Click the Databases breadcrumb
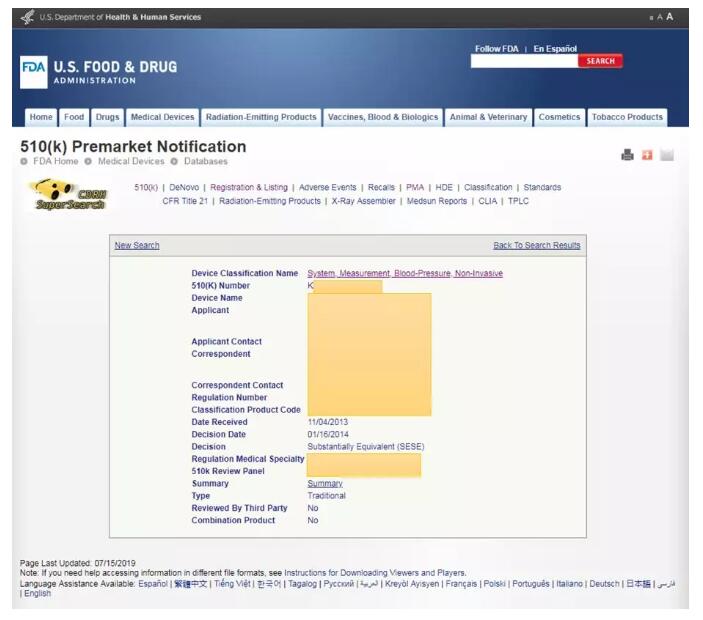The height and width of the screenshot is (620, 703). (x=205, y=161)
